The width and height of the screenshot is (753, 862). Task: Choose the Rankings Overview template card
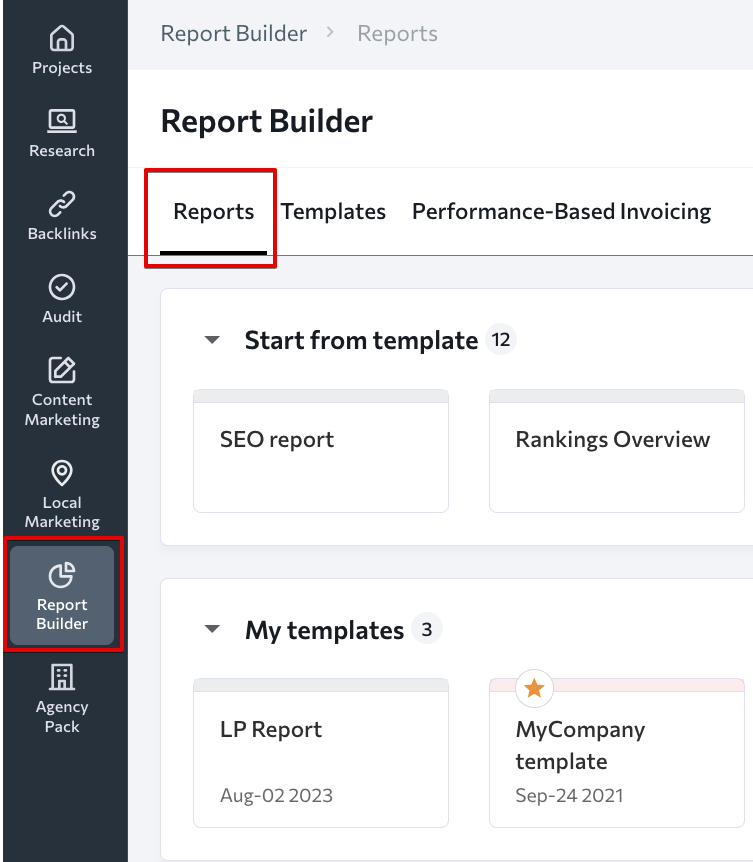coord(617,451)
